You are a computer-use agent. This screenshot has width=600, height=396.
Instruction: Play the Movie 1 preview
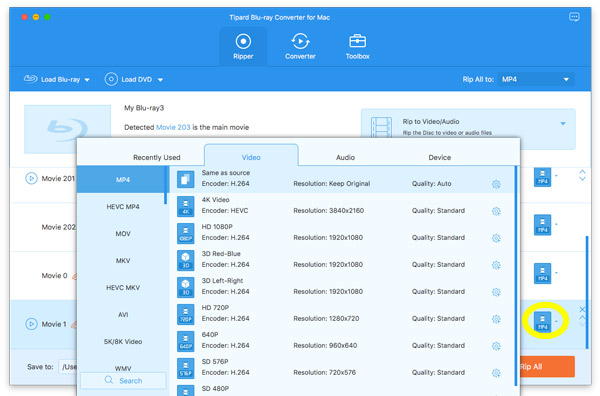point(31,324)
